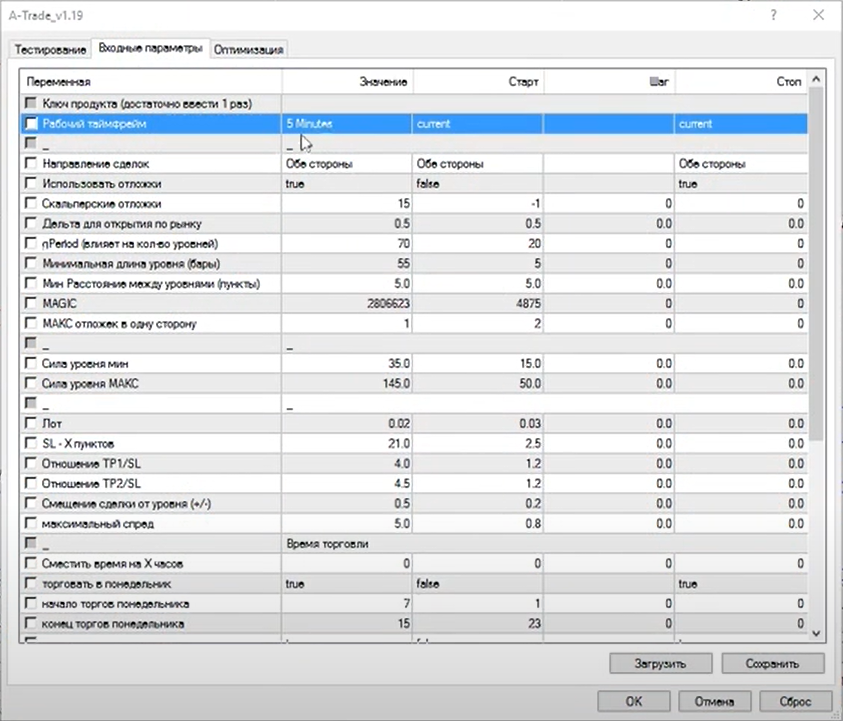
Task: Click the Загрузить button
Action: click(x=661, y=663)
